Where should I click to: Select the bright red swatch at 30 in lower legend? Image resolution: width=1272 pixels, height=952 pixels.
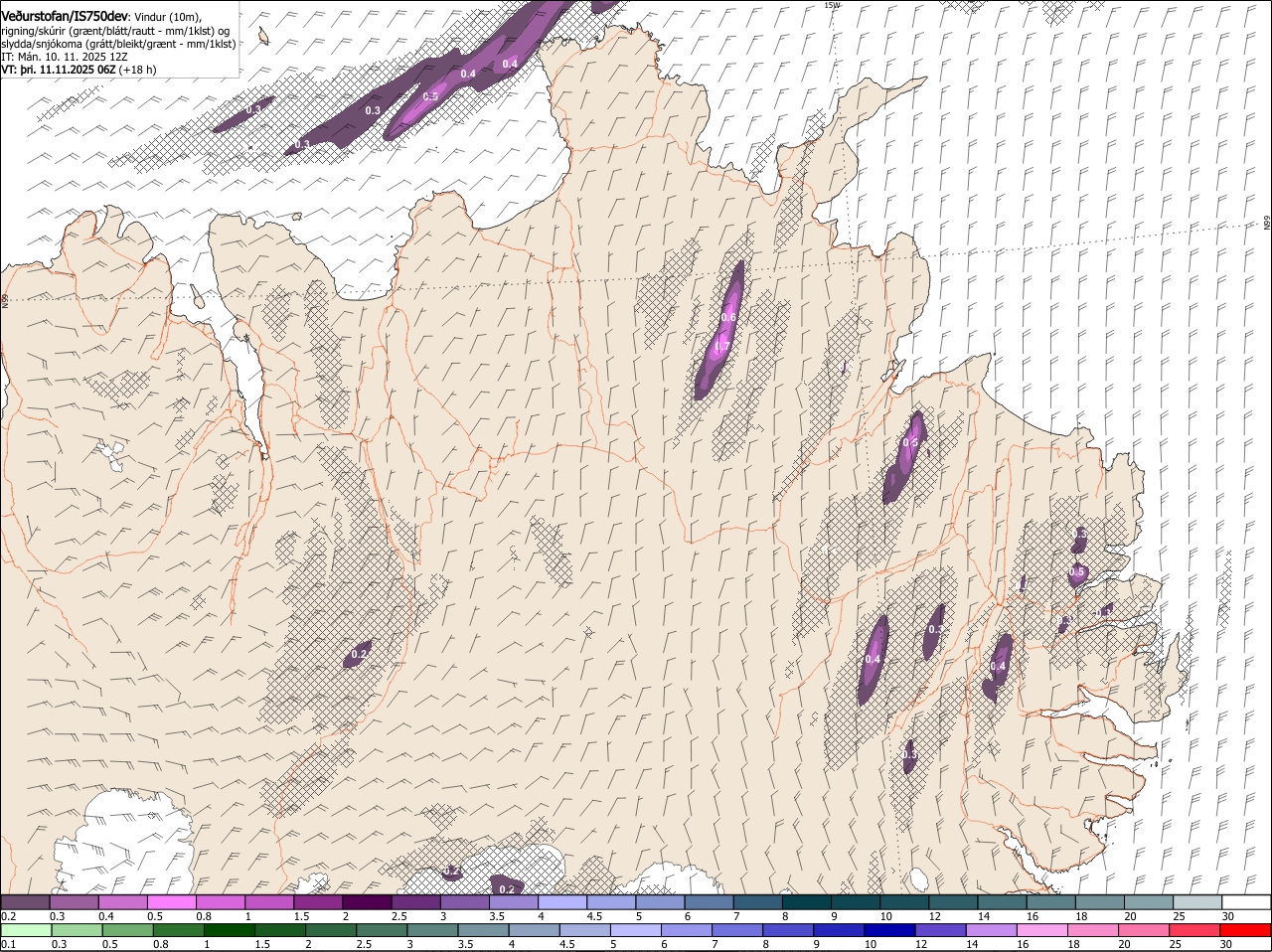(1247, 930)
